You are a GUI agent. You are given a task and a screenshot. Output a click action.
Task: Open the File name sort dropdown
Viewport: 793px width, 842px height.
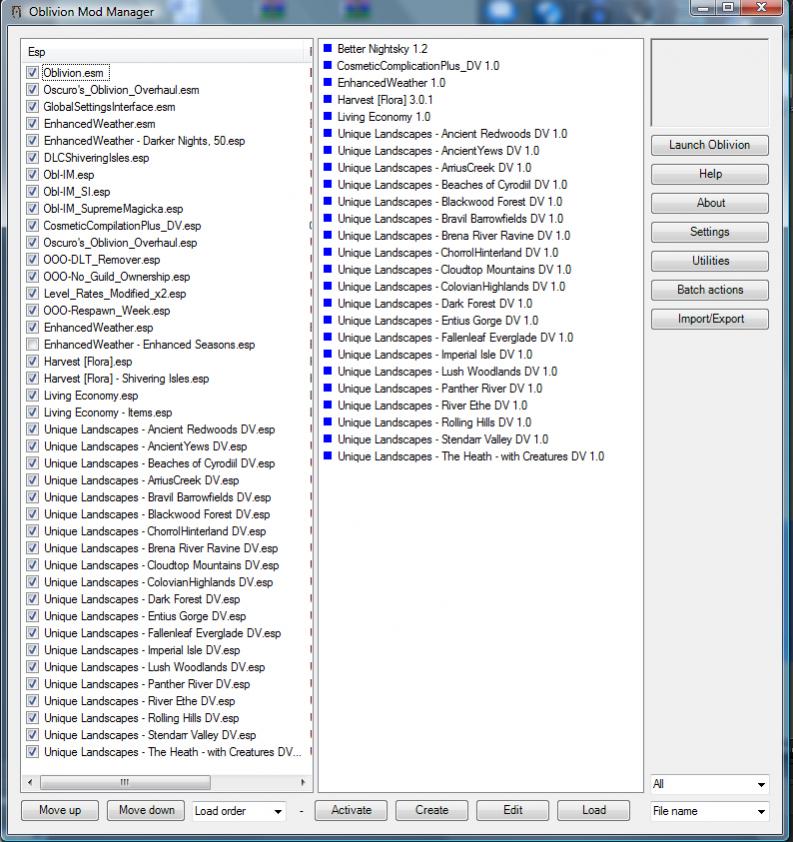(709, 811)
